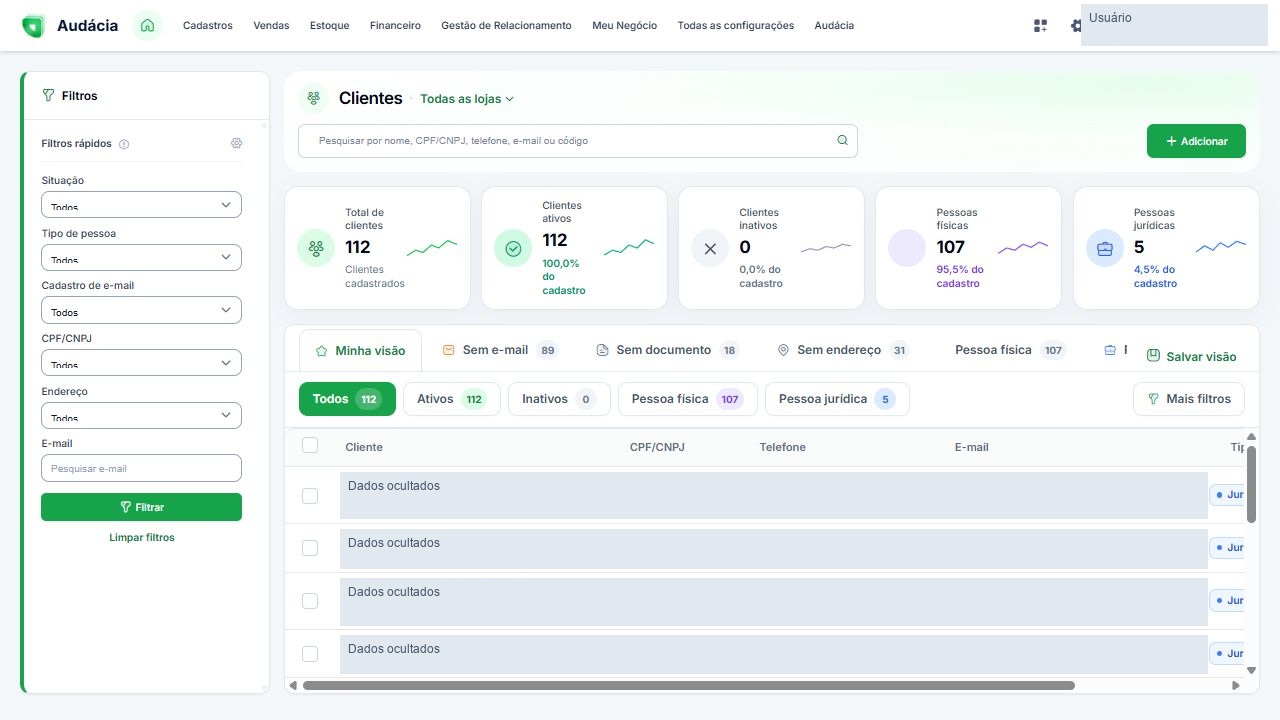Click the Limpar filtros link

142,538
